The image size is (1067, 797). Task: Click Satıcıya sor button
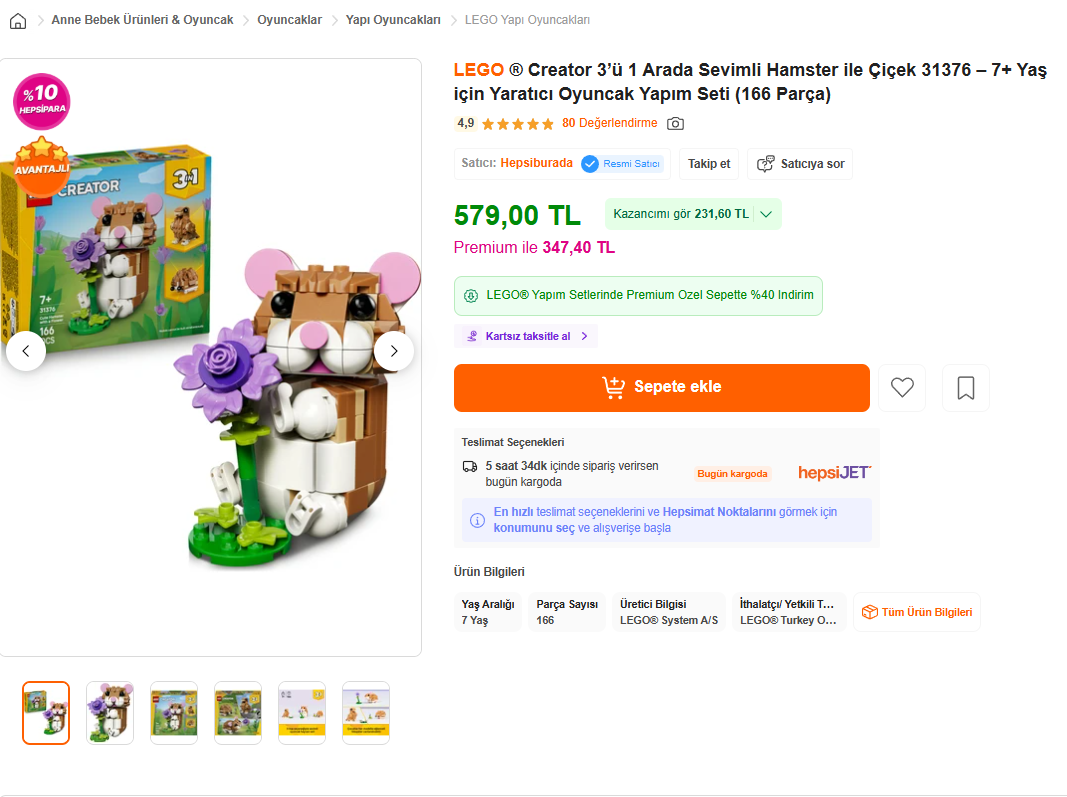click(800, 164)
